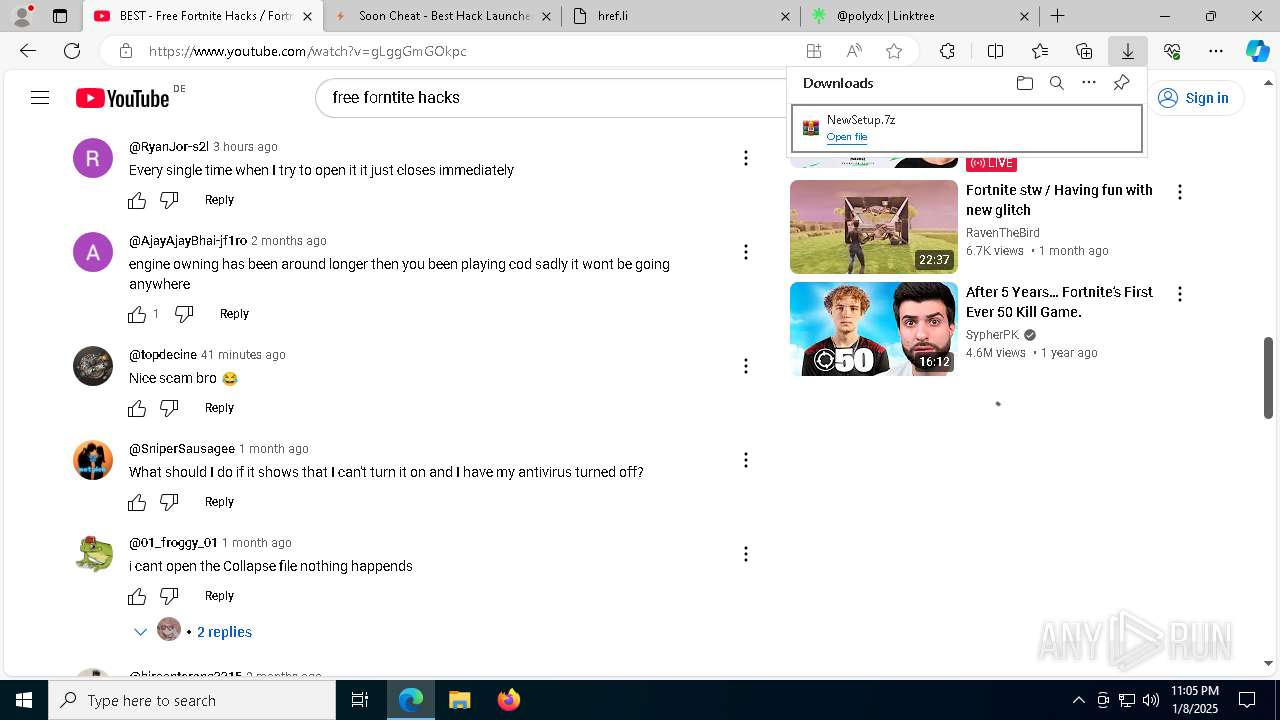View site information lock icon
This screenshot has height=720, width=1280.
click(125, 51)
